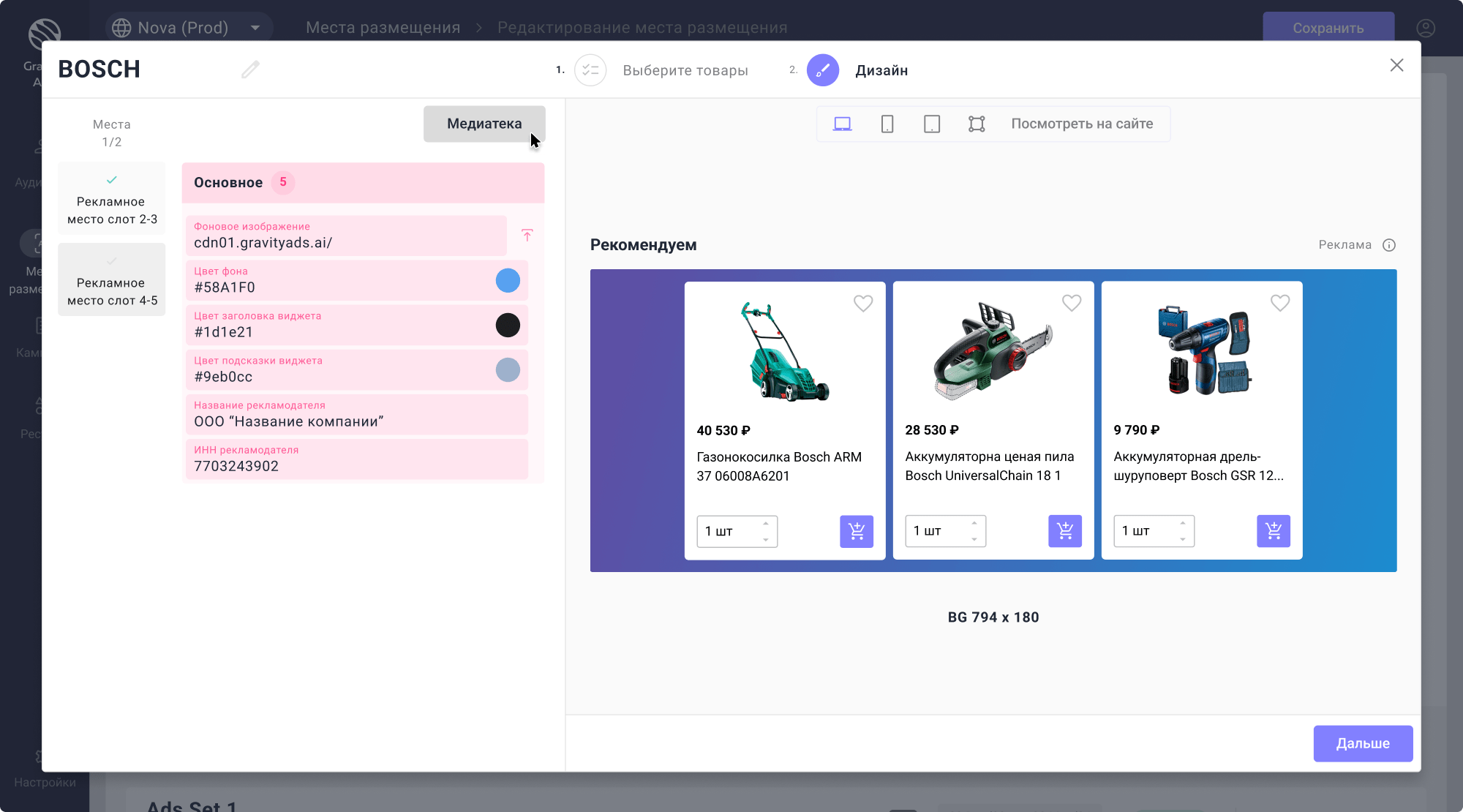Screen dimensions: 1463x812
Task: Click the BG 794 x 180 label
Action: point(993,617)
